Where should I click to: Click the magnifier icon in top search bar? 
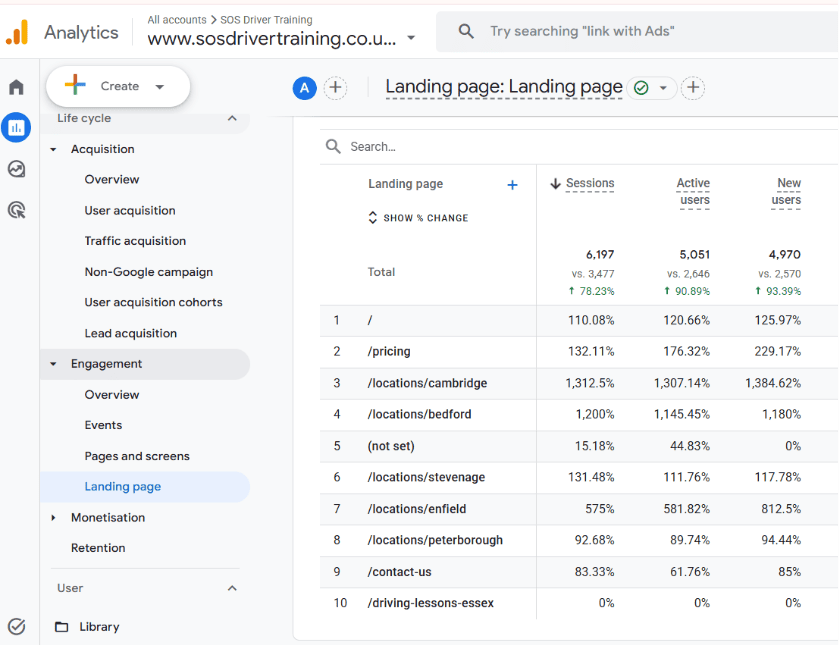(x=466, y=31)
